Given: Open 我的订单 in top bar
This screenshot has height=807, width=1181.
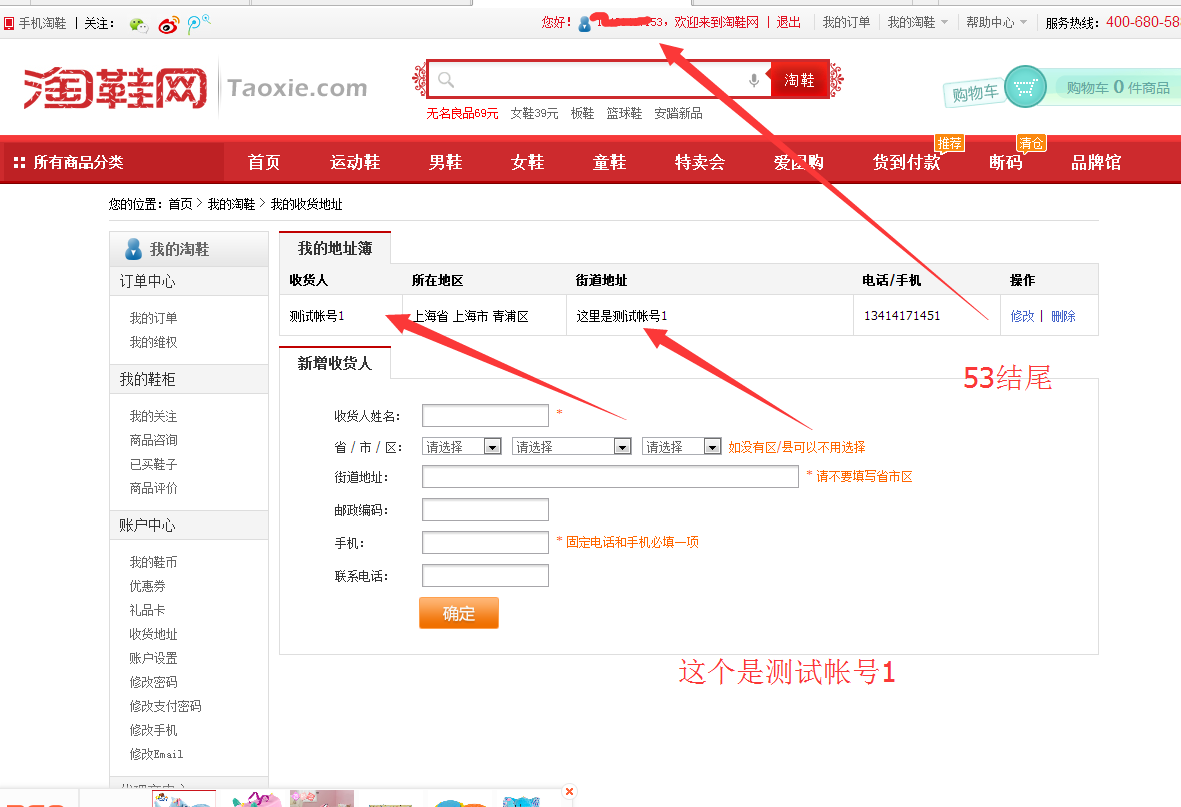Looking at the screenshot, I should (846, 23).
